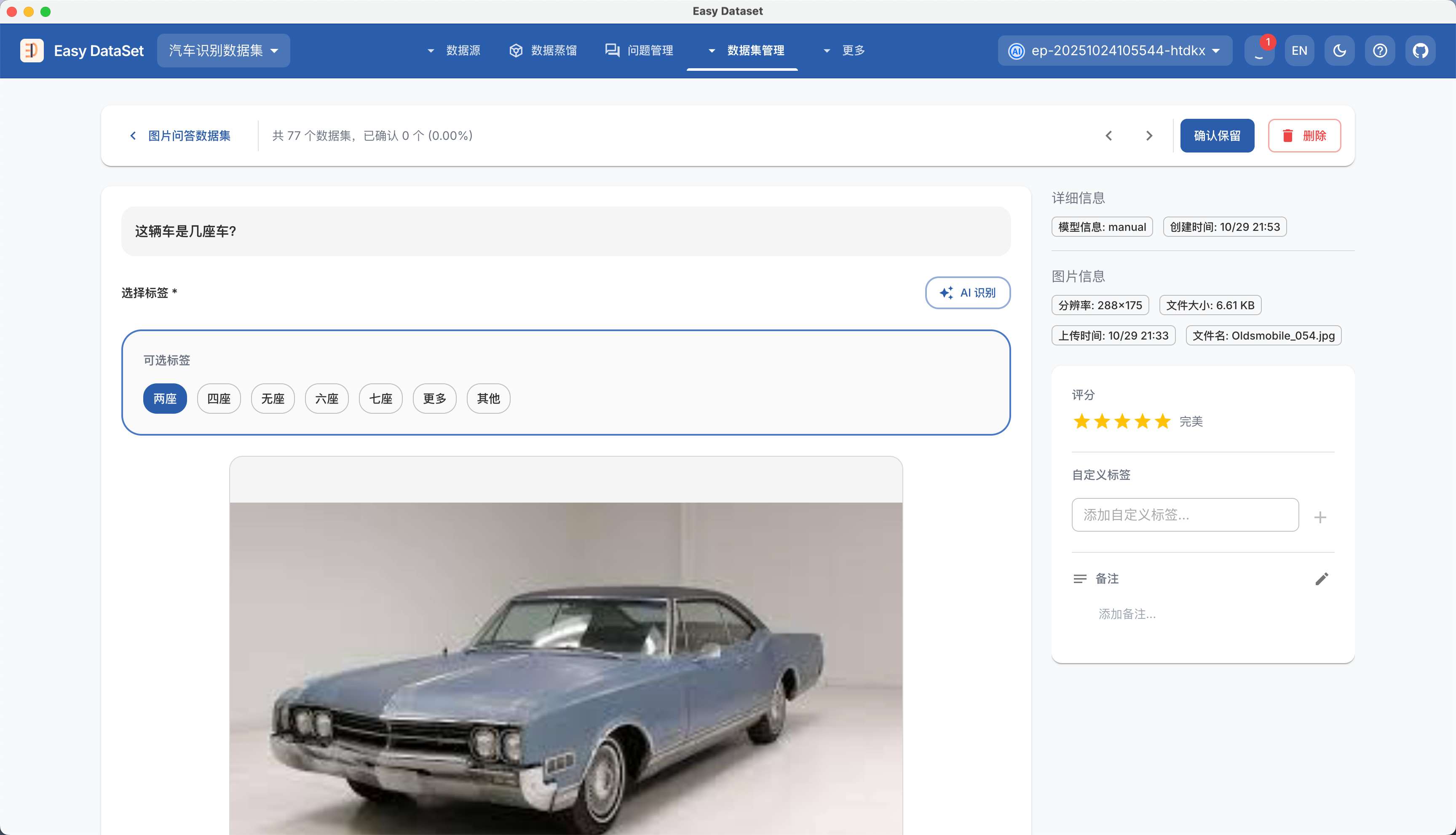This screenshot has width=1456, height=835.
Task: Go to previous dataset with left chevron
Action: (x=1108, y=136)
